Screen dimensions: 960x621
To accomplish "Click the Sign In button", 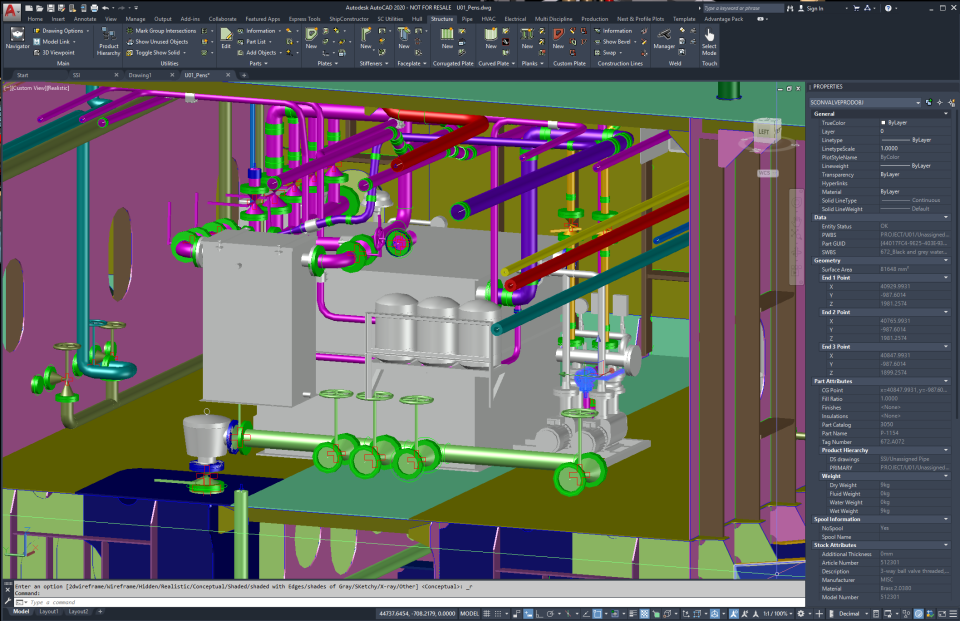I will [x=817, y=8].
